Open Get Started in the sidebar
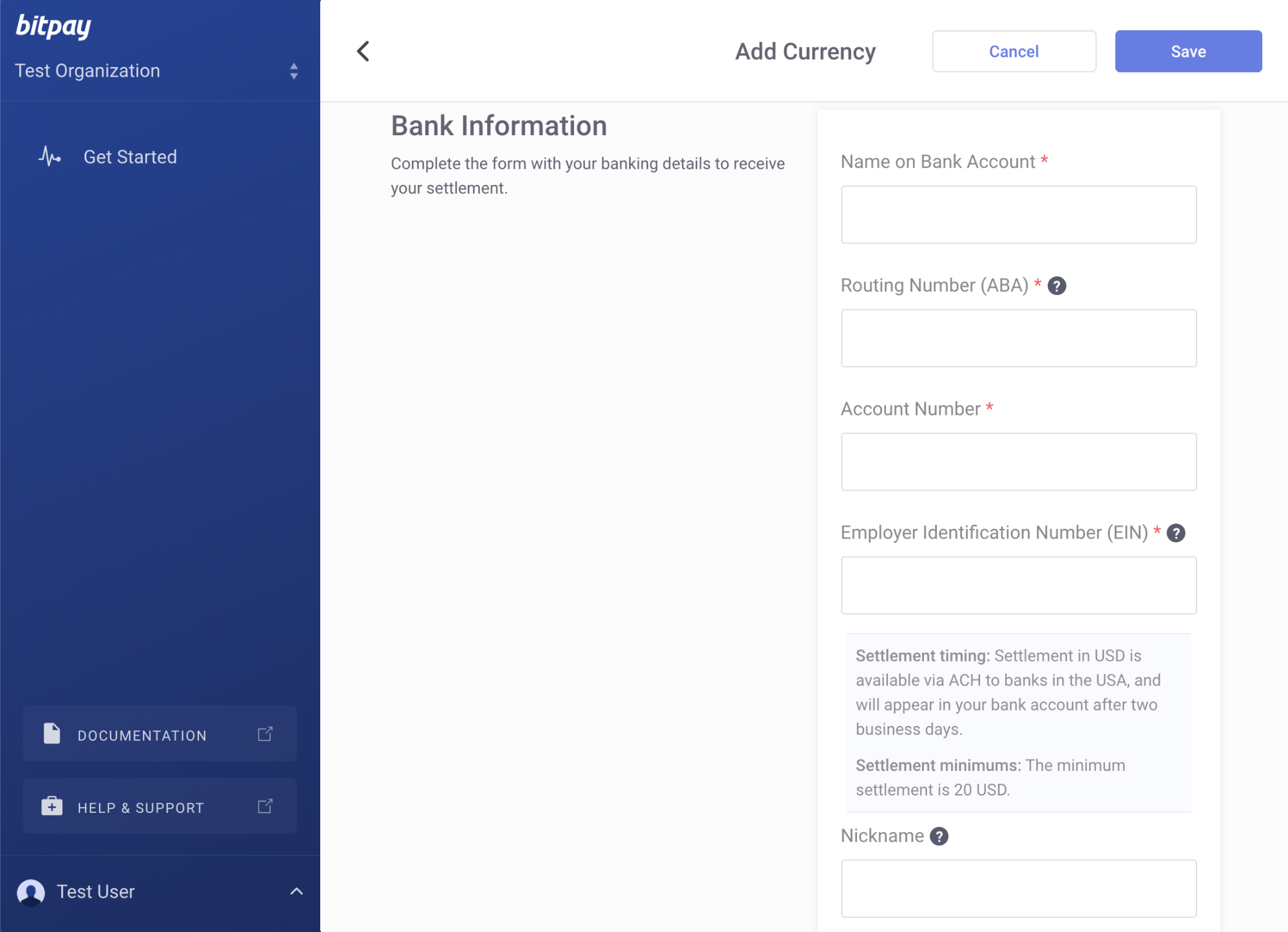The width and height of the screenshot is (1288, 932). click(x=130, y=157)
